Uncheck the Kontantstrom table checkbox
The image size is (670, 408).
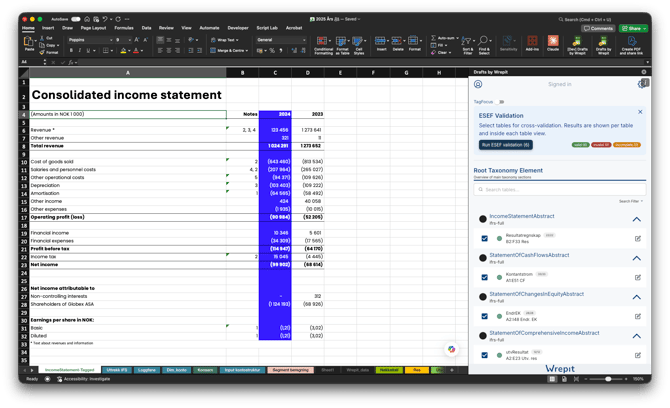[485, 277]
